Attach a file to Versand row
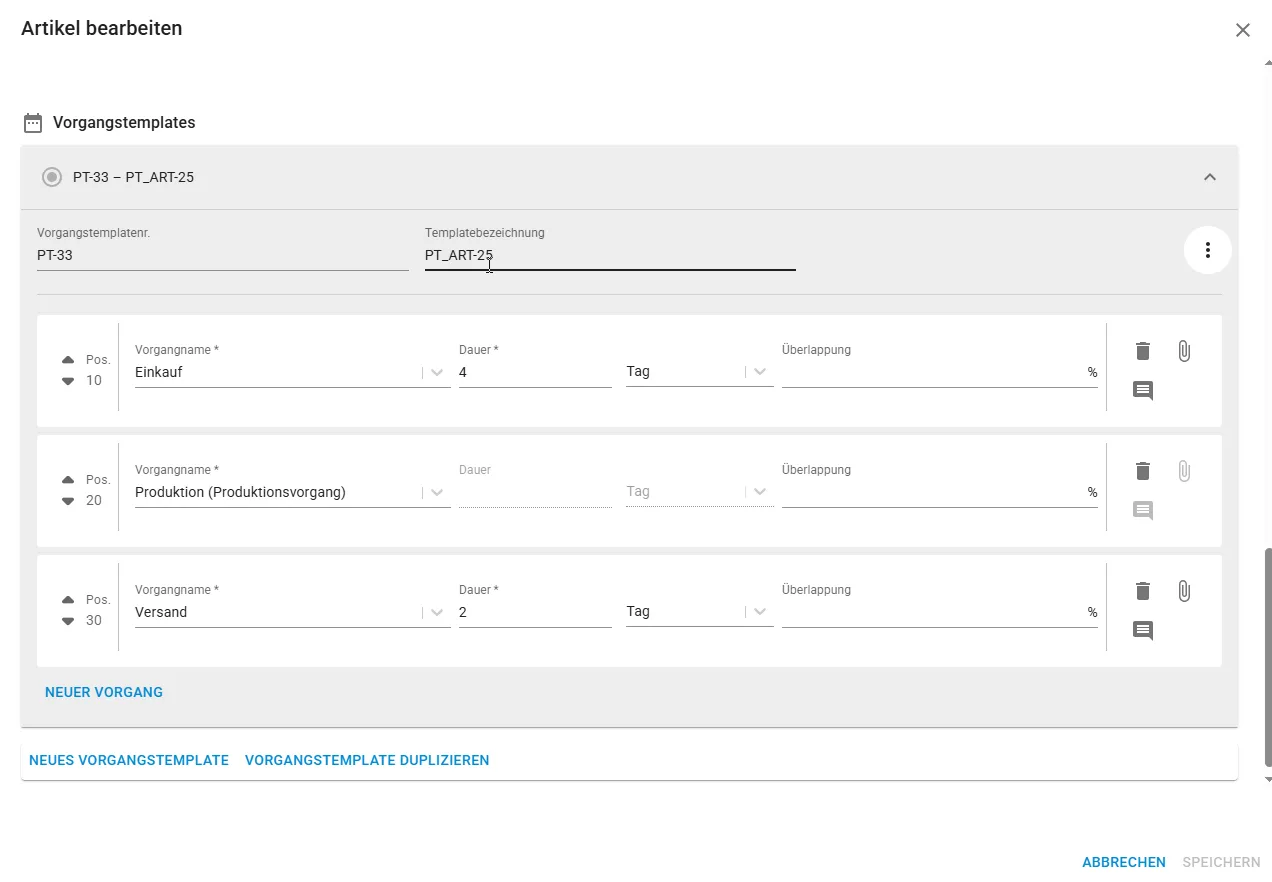Image resolution: width=1272 pixels, height=882 pixels. coord(1184,591)
